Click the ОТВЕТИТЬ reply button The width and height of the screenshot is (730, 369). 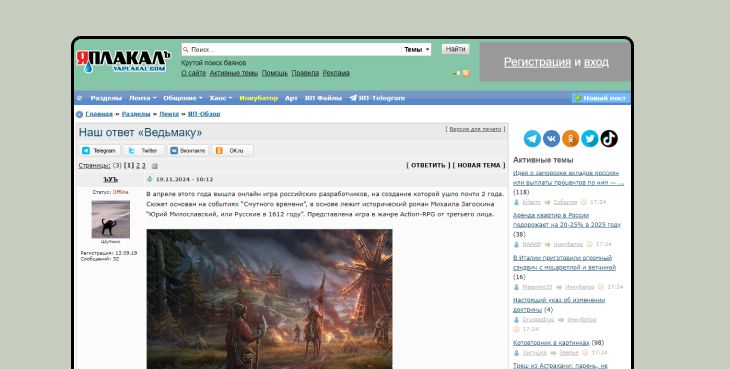click(428, 165)
